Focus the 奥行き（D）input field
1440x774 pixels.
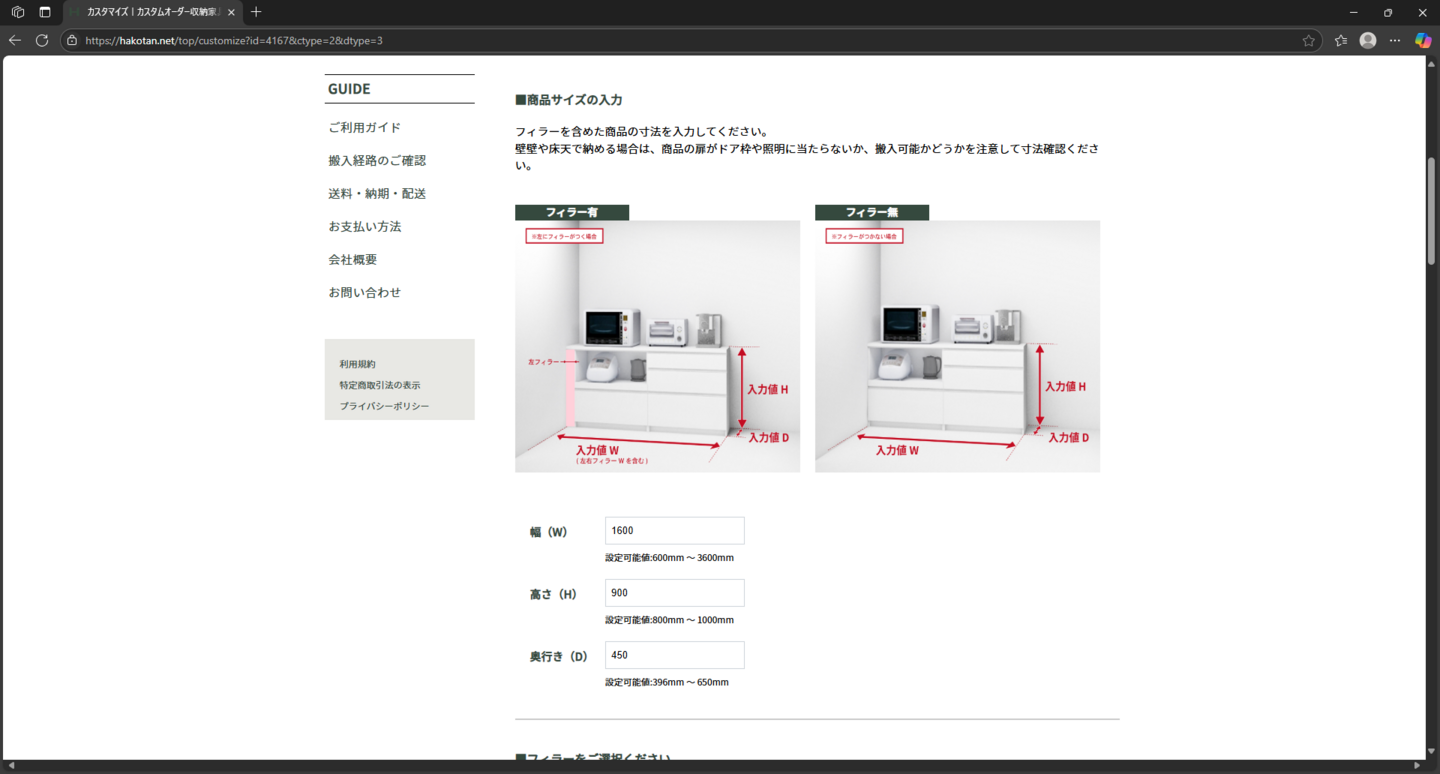[674, 655]
